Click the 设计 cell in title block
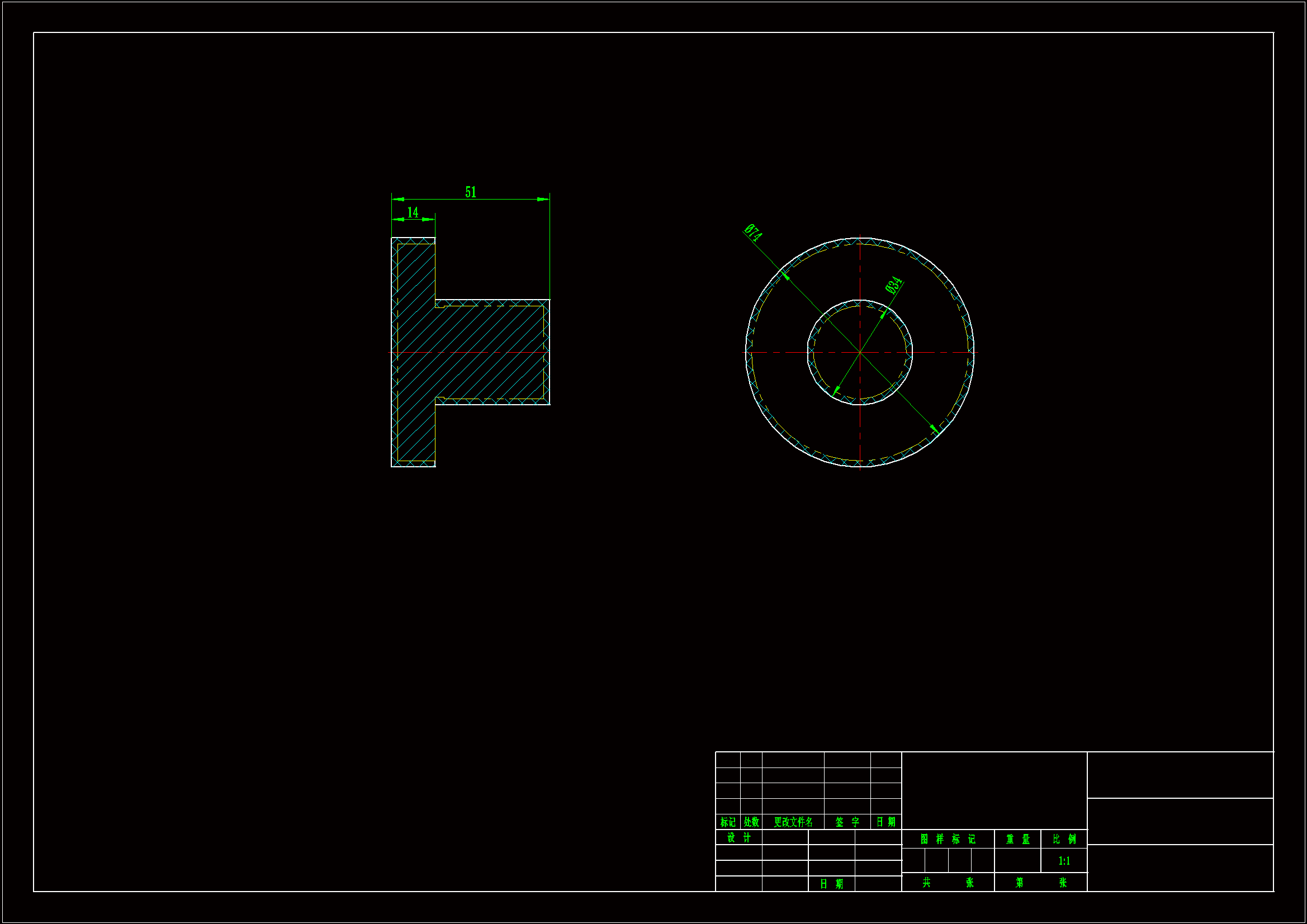 point(738,837)
